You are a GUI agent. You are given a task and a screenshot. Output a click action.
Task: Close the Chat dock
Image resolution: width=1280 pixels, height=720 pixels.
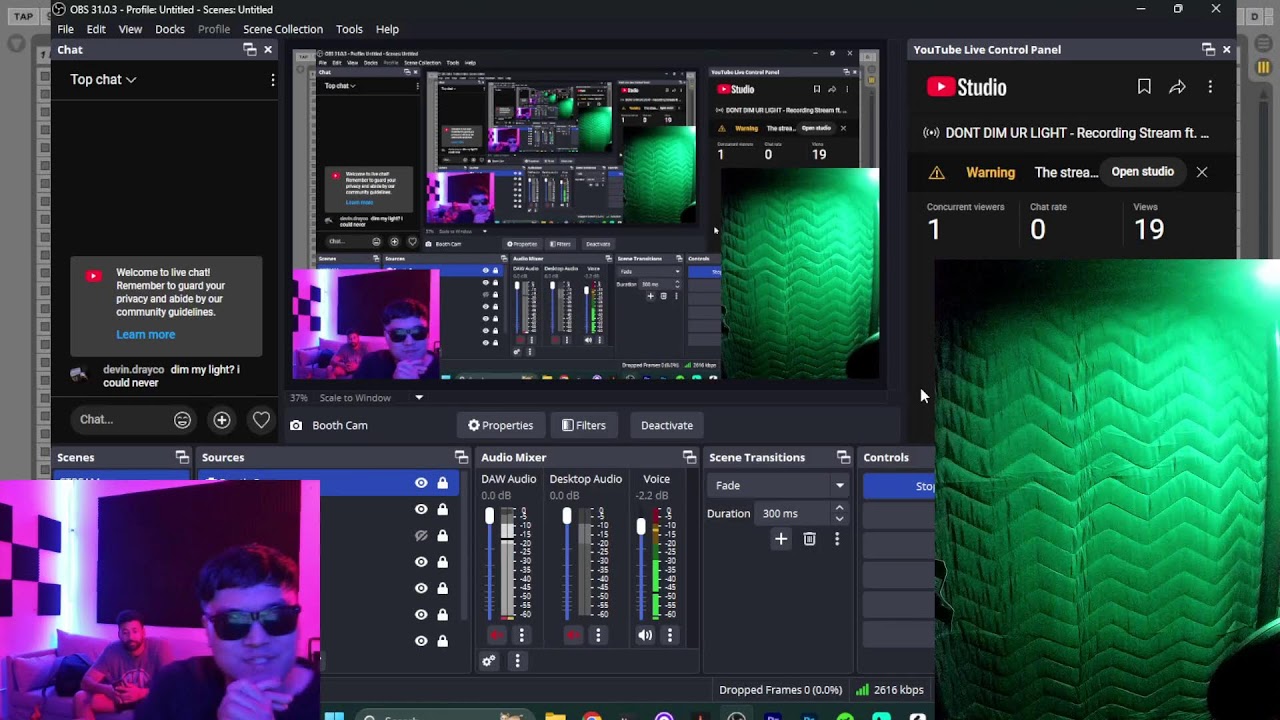(268, 50)
